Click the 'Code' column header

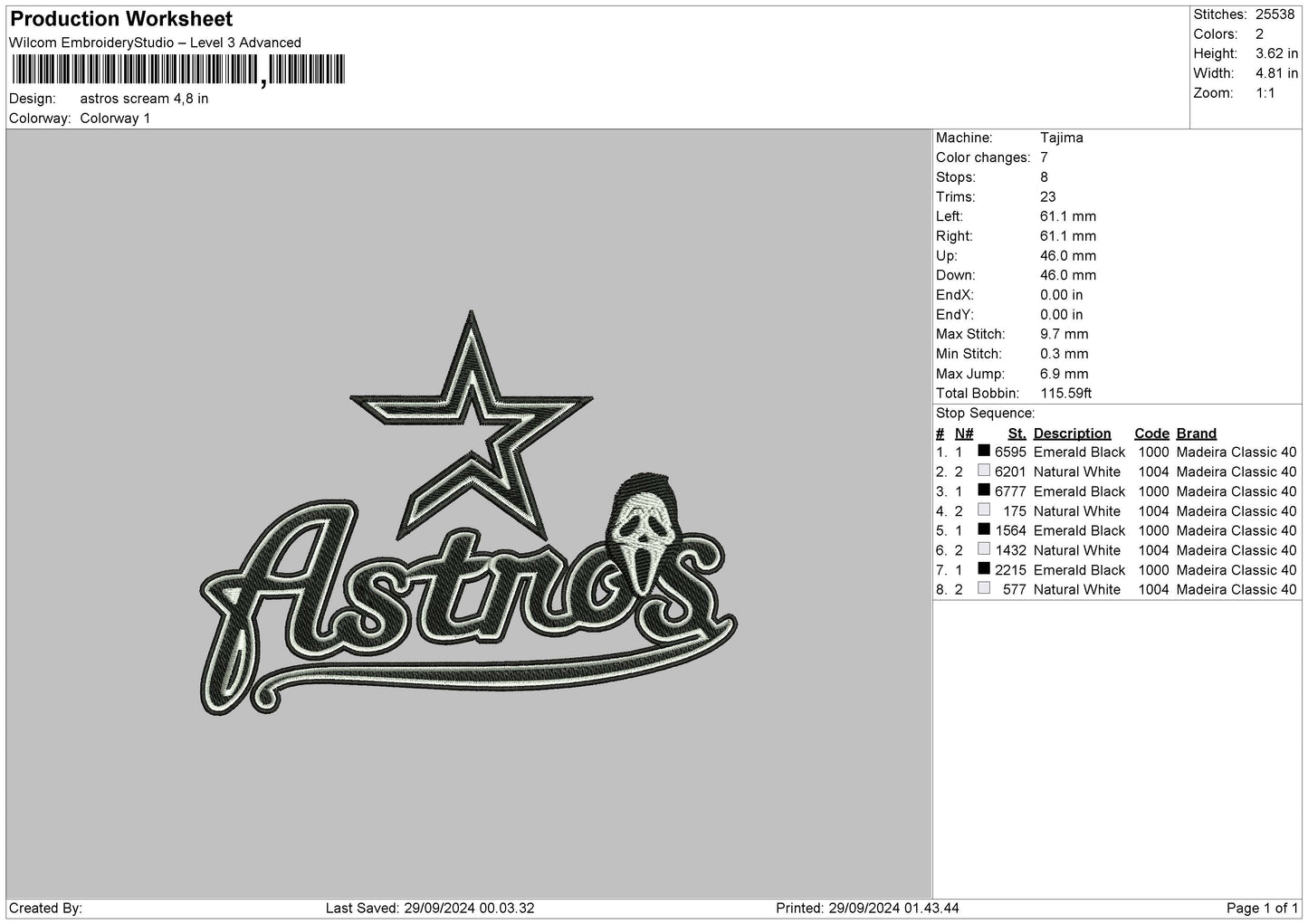click(1152, 433)
